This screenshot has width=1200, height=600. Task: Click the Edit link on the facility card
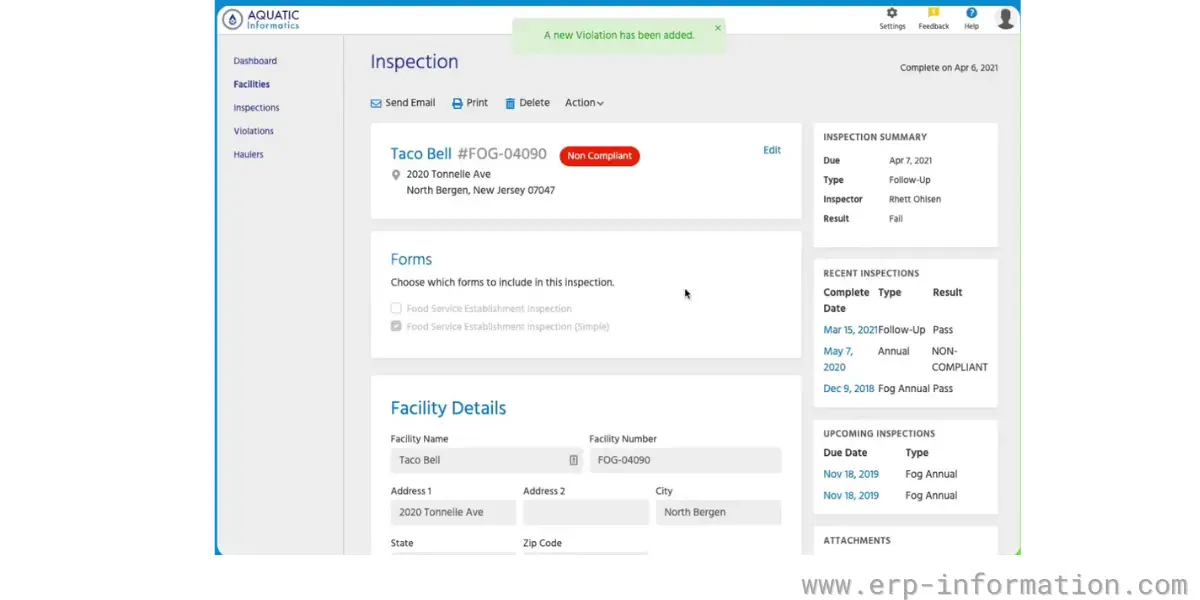tap(772, 150)
